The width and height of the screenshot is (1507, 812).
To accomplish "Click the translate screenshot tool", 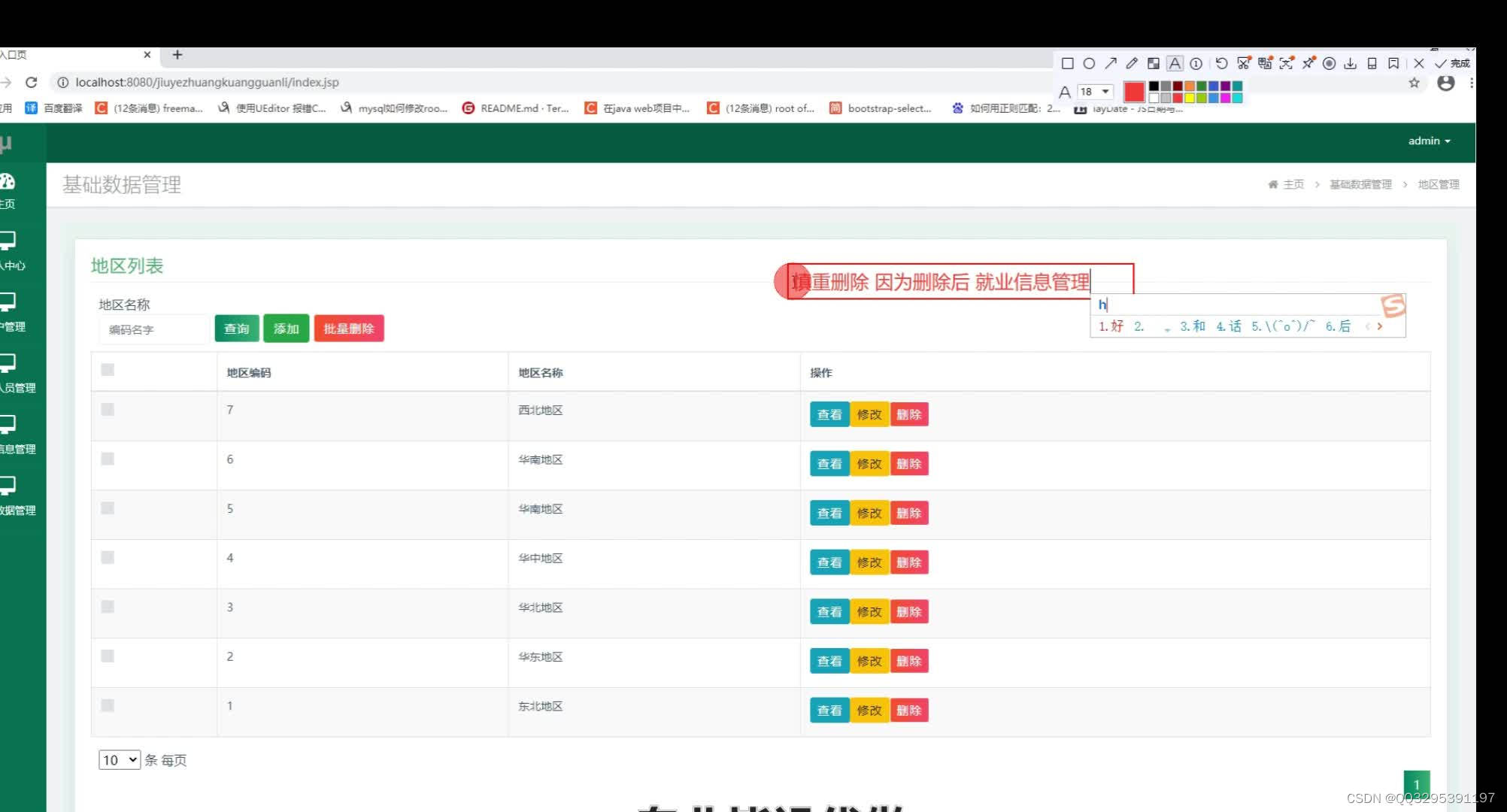I will click(x=1266, y=63).
